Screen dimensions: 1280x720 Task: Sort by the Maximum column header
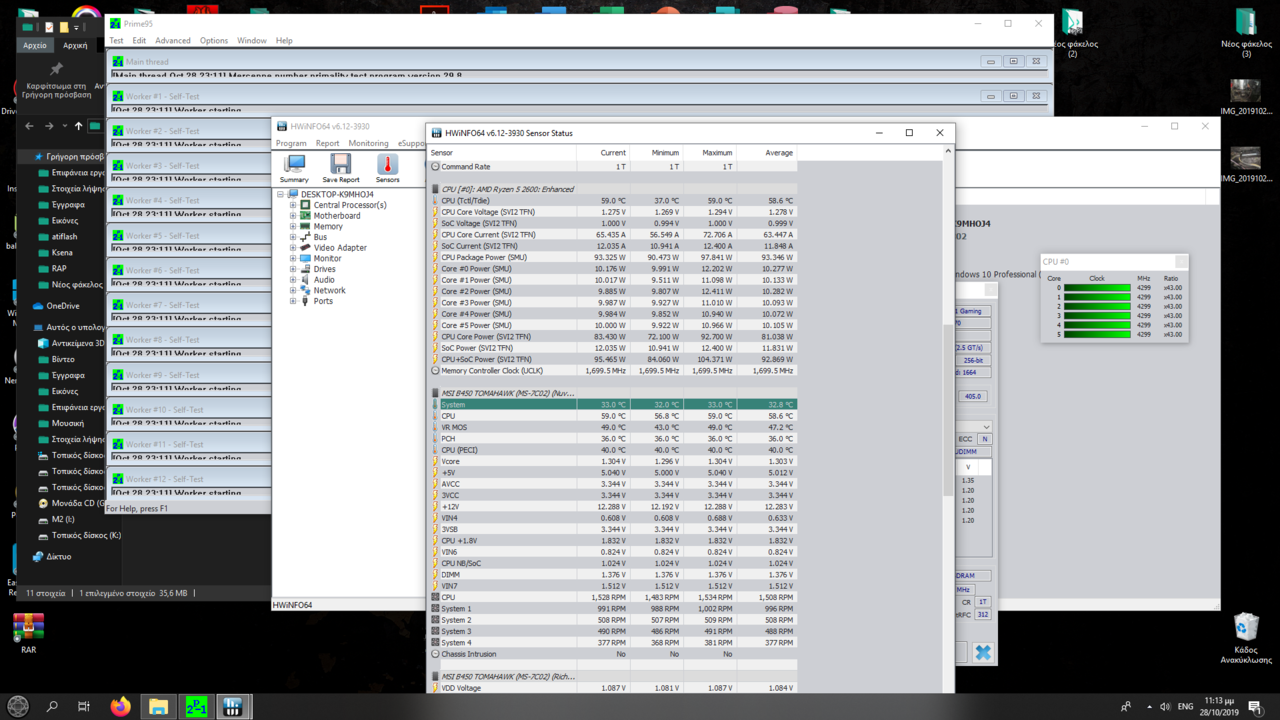click(709, 153)
